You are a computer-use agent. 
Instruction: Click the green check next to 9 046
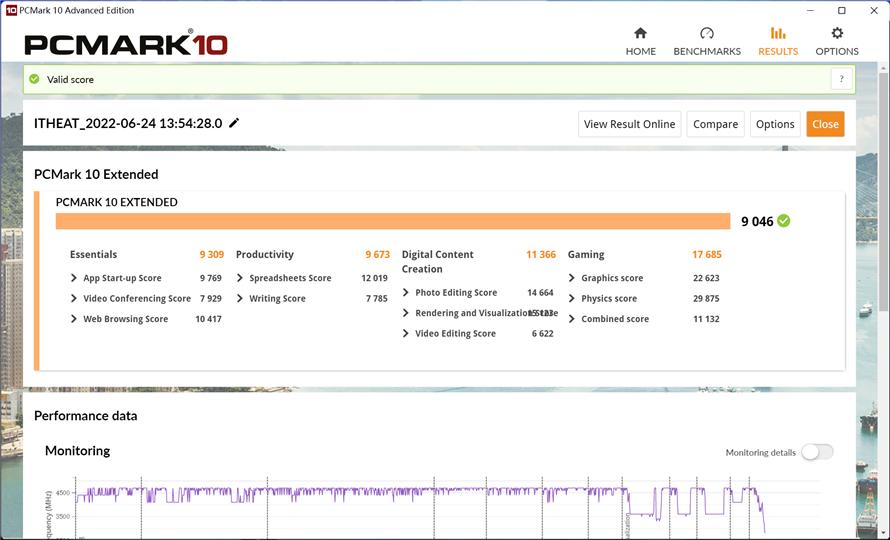tap(784, 221)
